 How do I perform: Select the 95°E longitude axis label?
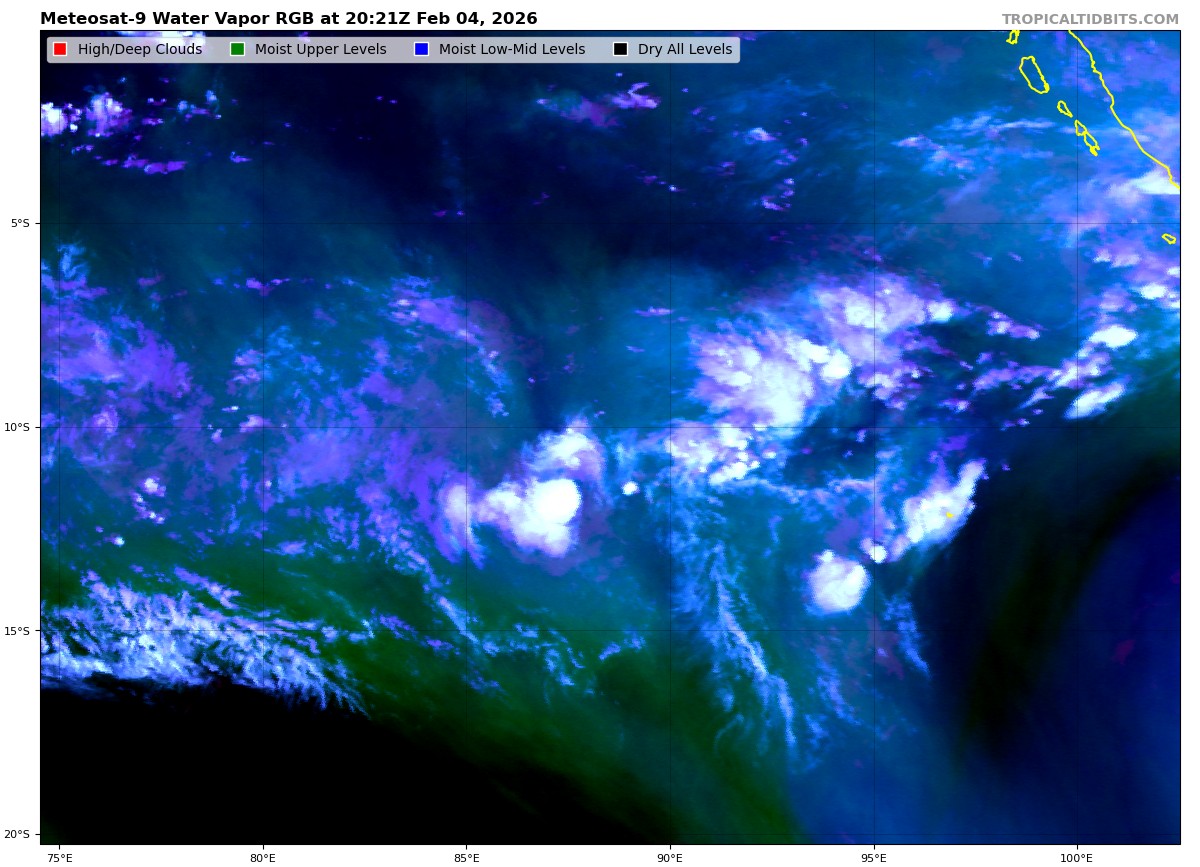(x=874, y=857)
